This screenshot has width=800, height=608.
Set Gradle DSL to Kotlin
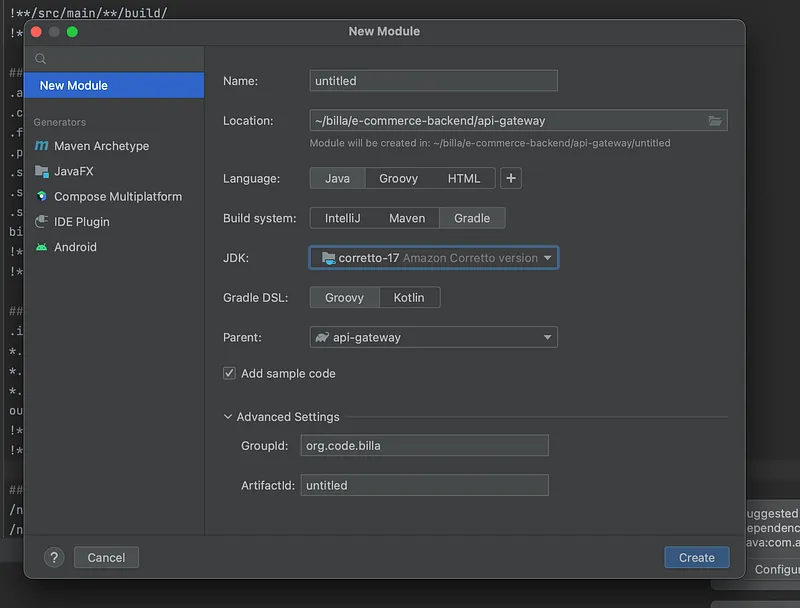click(x=409, y=297)
